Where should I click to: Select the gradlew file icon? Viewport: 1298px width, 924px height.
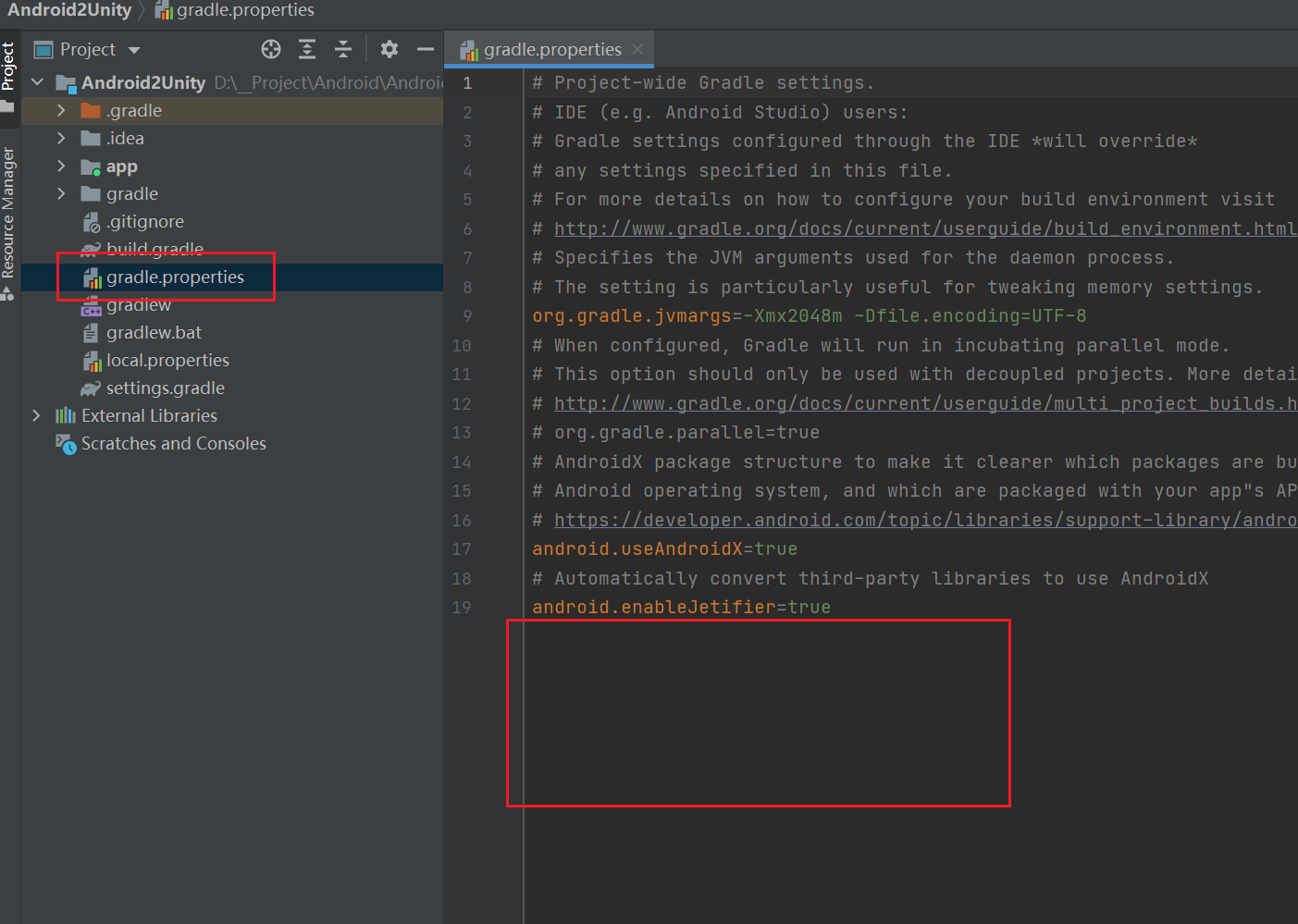coord(91,306)
